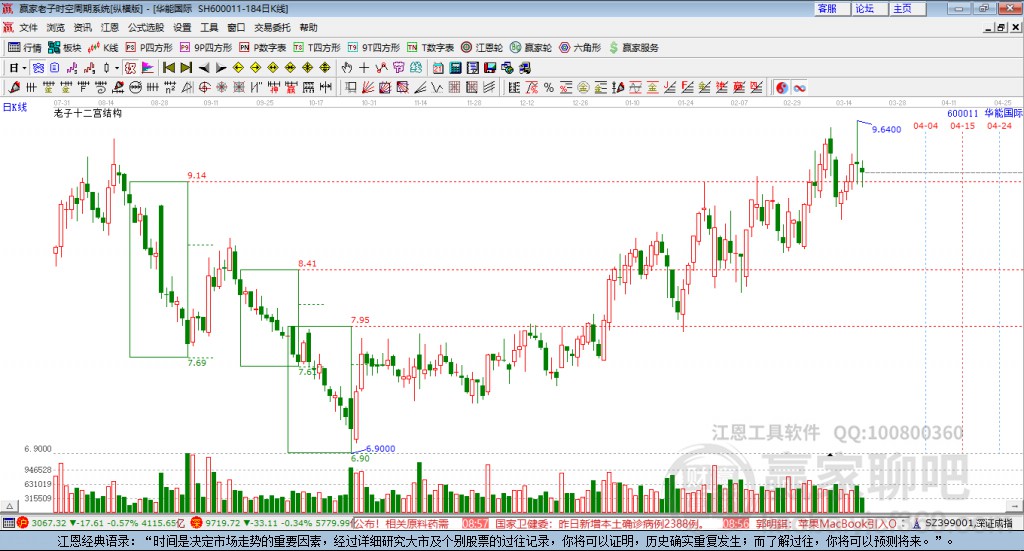Select the percent % retracement tool

coord(549,87)
